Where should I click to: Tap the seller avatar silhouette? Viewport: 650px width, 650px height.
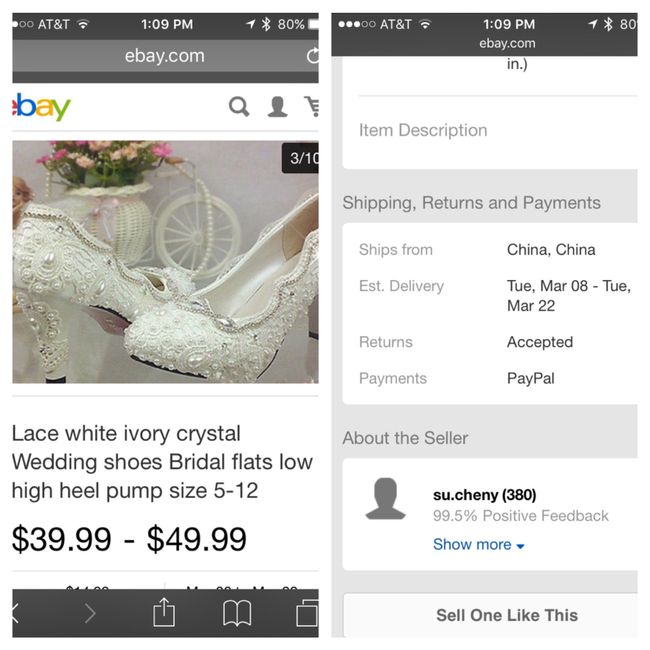click(385, 499)
